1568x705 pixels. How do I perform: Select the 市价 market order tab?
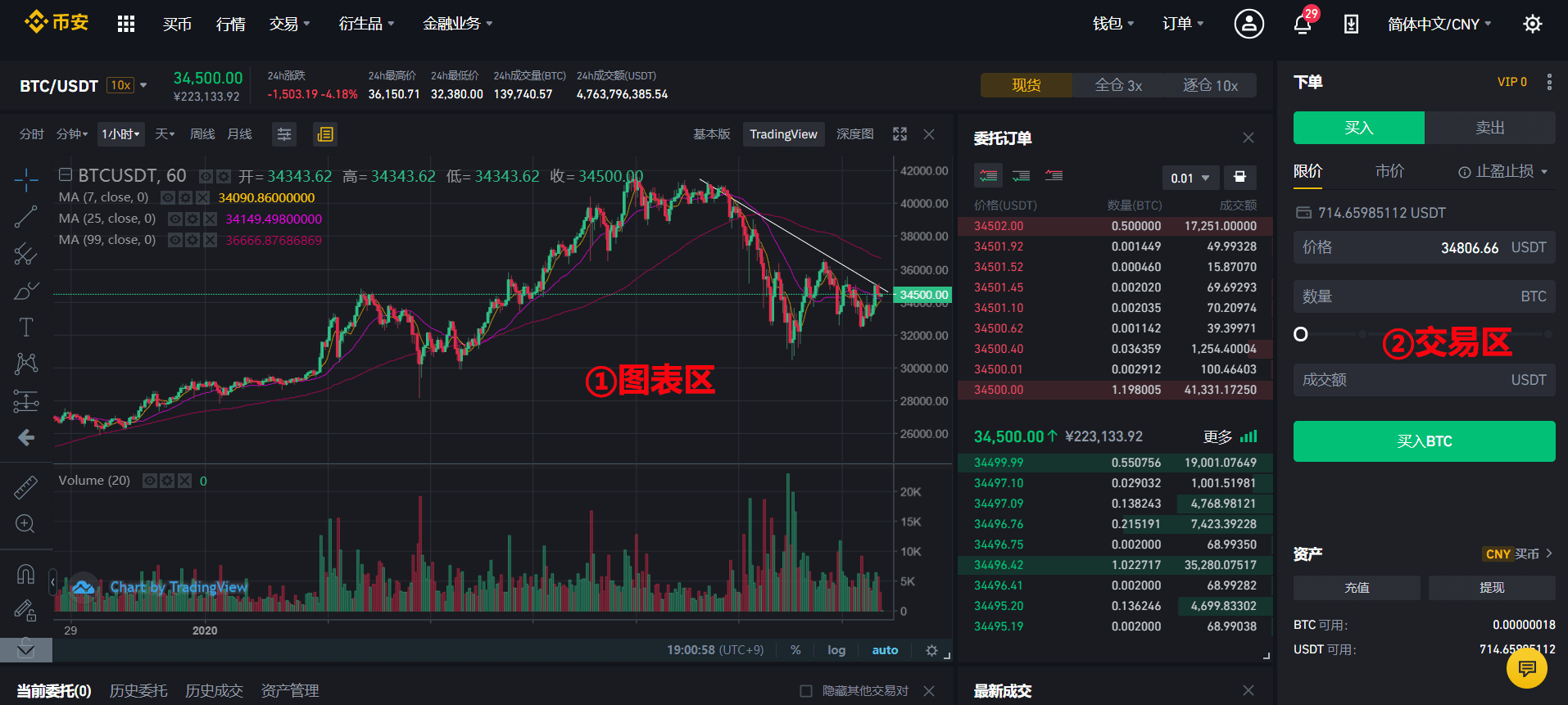(x=1389, y=171)
